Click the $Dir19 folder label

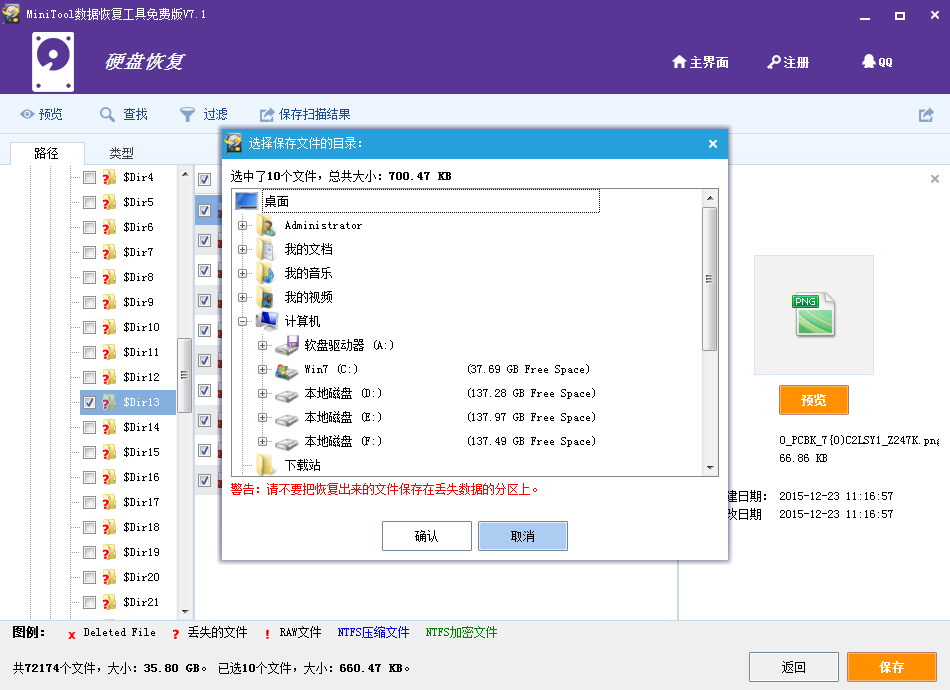tap(141, 552)
